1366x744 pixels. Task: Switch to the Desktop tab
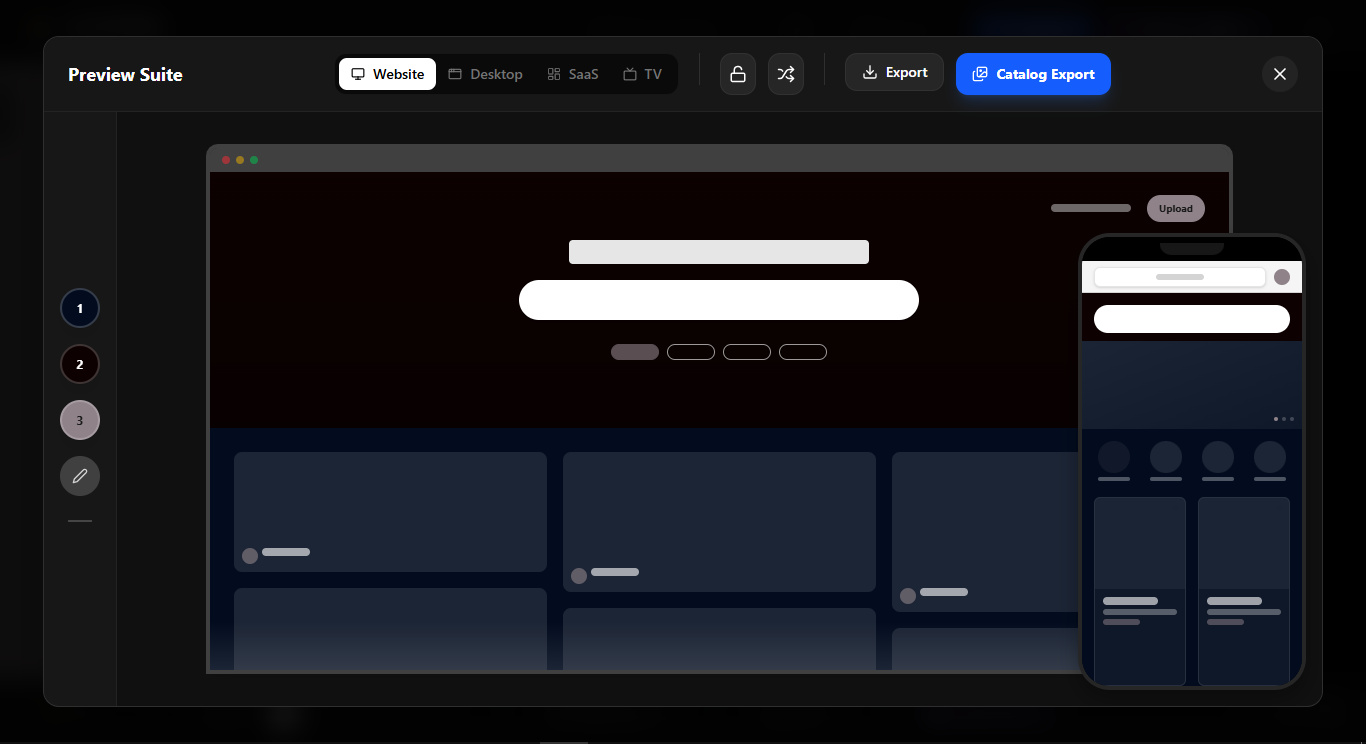(485, 74)
